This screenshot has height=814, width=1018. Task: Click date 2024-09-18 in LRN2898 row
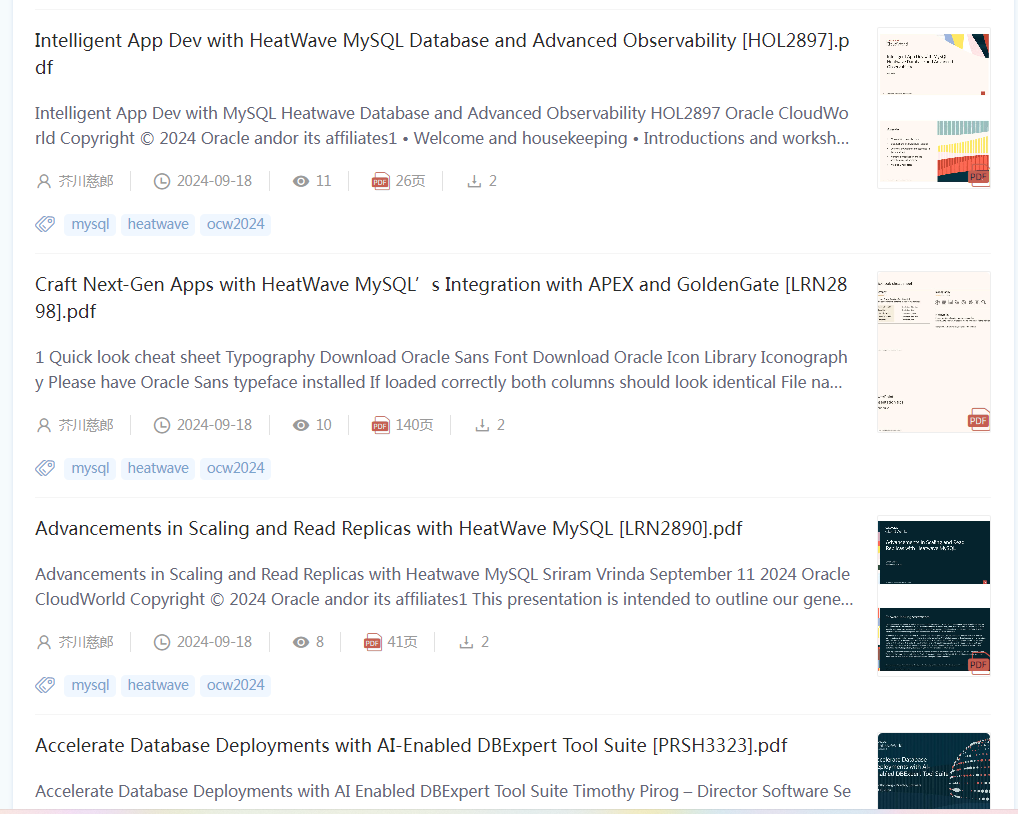click(214, 425)
